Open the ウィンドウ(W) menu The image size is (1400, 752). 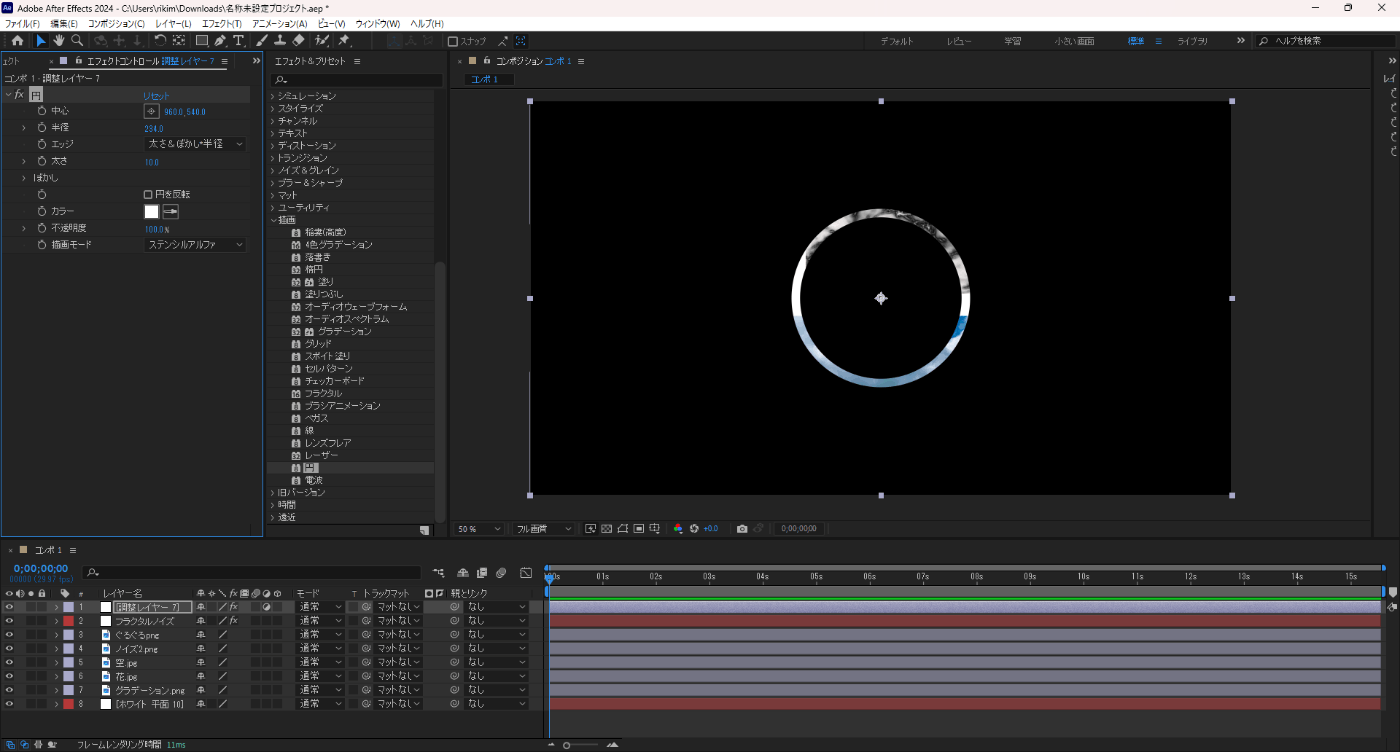pos(377,23)
